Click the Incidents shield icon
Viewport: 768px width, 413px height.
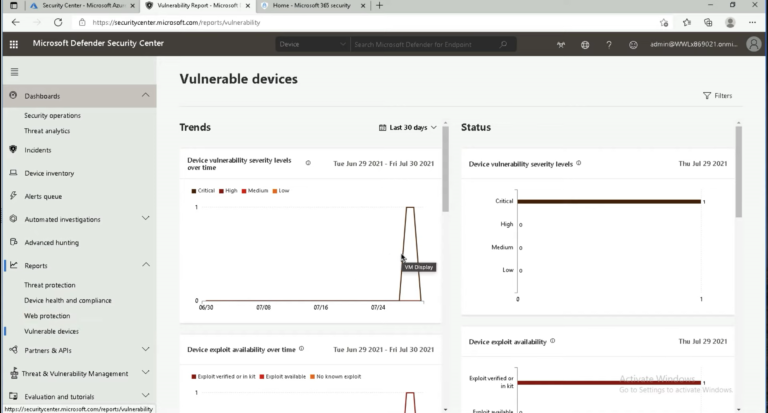pyautogui.click(x=13, y=149)
